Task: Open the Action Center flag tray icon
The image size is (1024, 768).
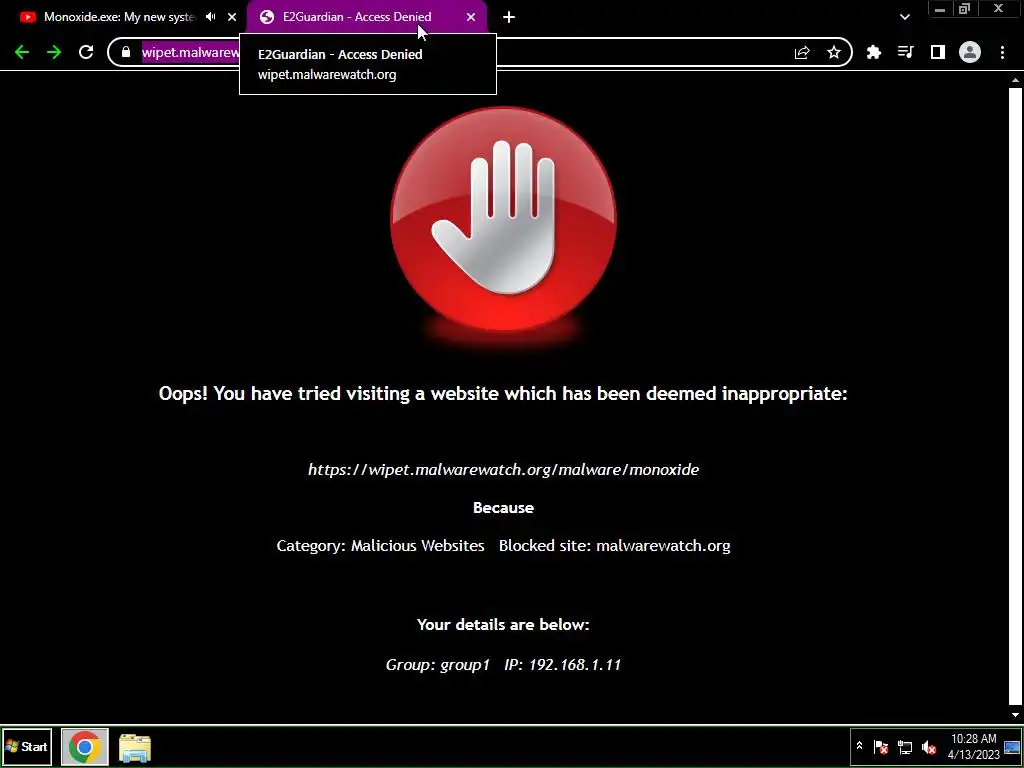Action: (880, 746)
